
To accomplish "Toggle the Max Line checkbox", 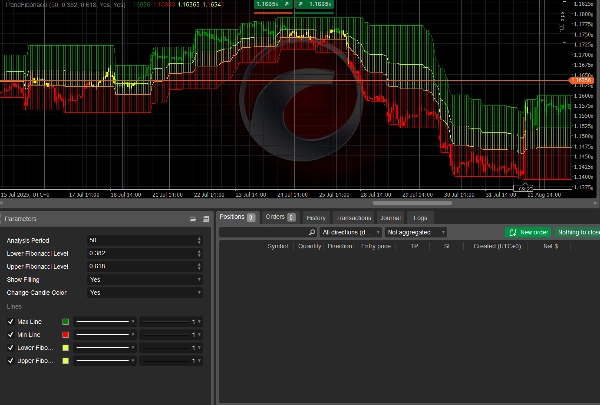I will 11,322.
